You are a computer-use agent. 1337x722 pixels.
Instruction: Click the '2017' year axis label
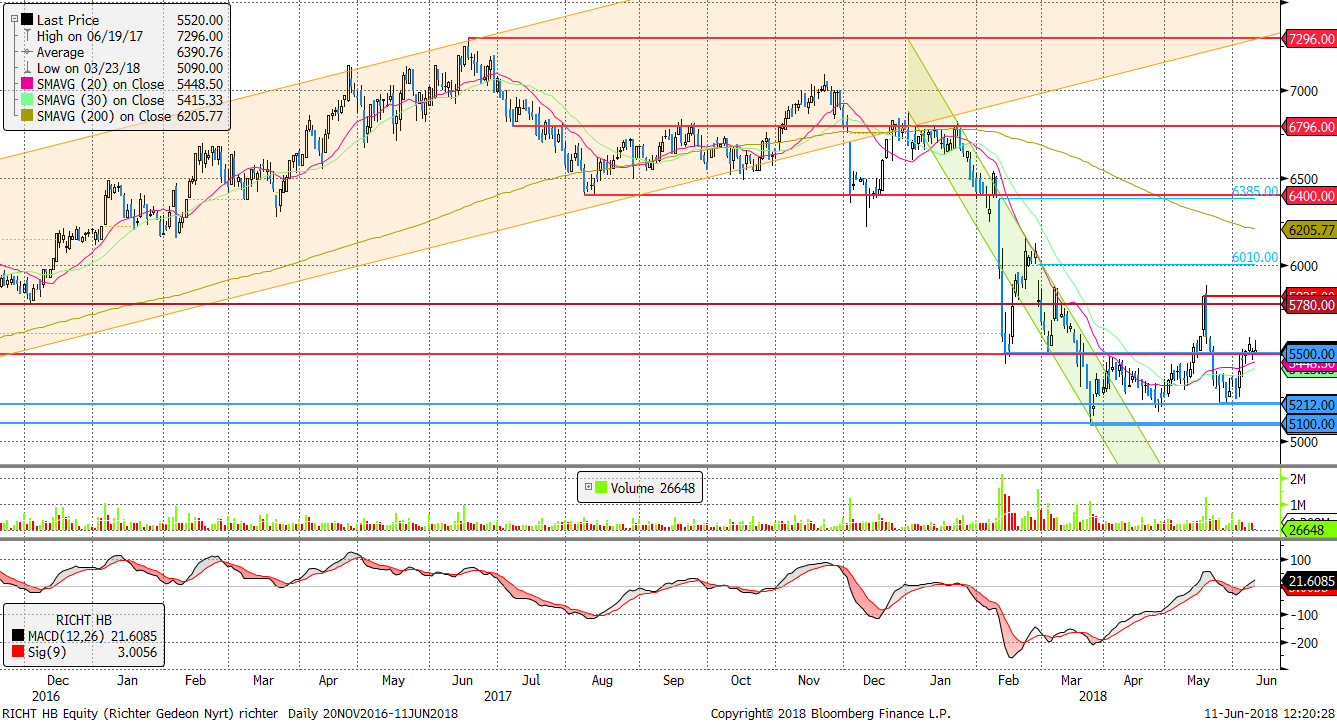click(497, 694)
